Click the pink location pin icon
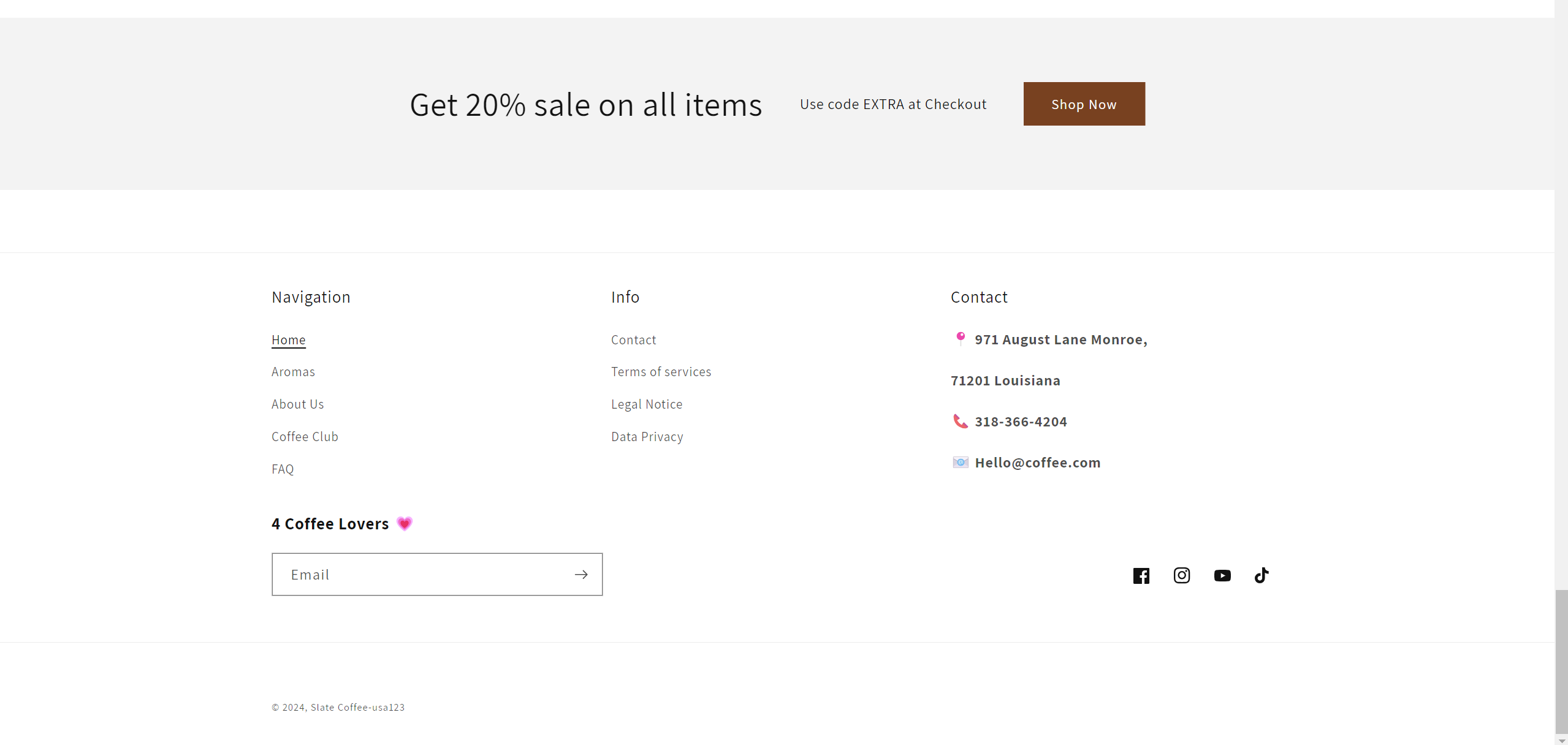 coord(960,339)
